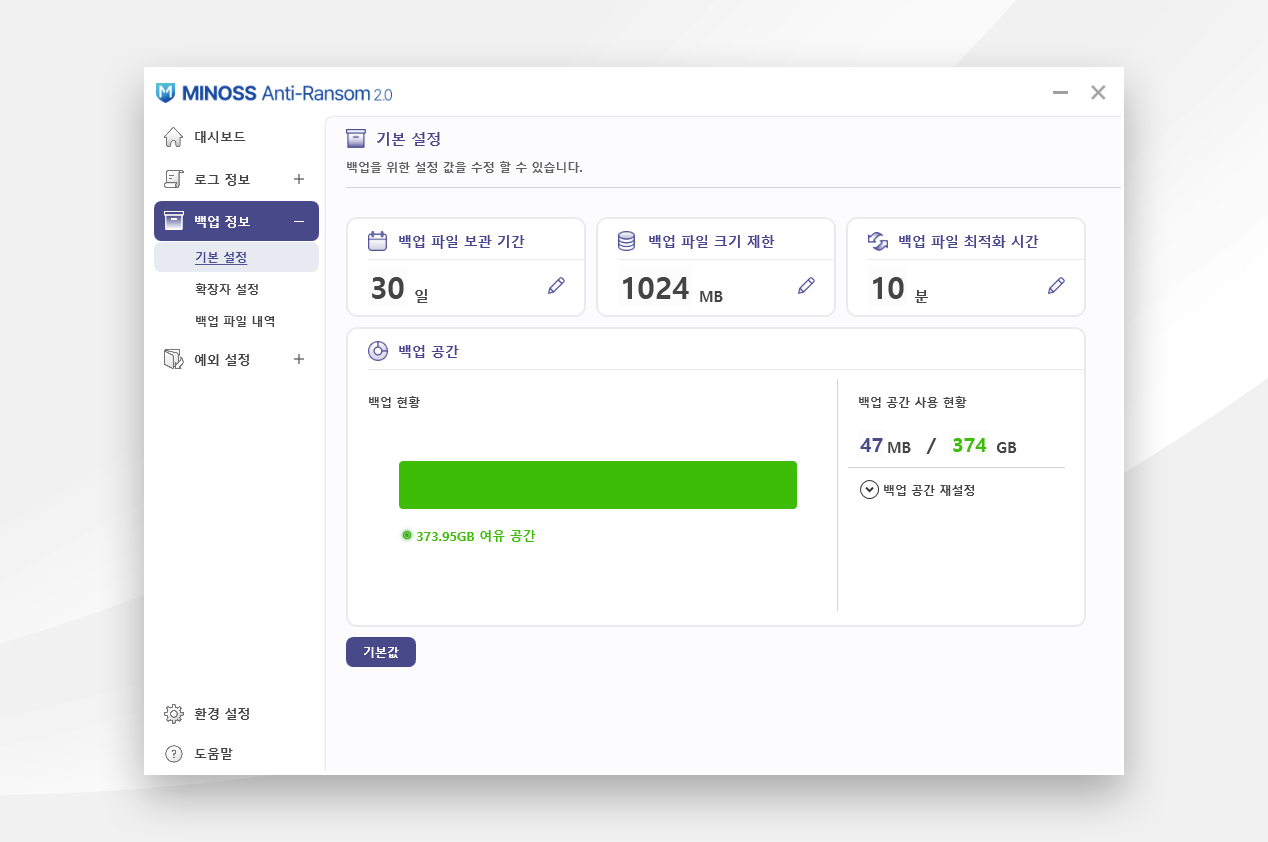The width and height of the screenshot is (1268, 842).
Task: Edit 백업 파일 크기 제한 with pencil icon
Action: click(806, 286)
